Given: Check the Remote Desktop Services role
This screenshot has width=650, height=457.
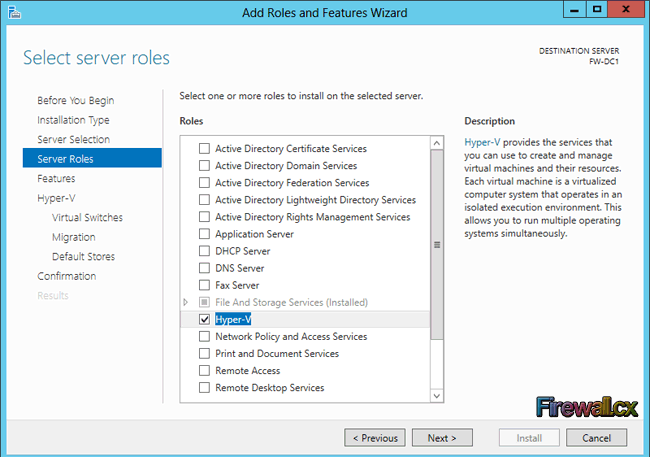Looking at the screenshot, I should 204,387.
